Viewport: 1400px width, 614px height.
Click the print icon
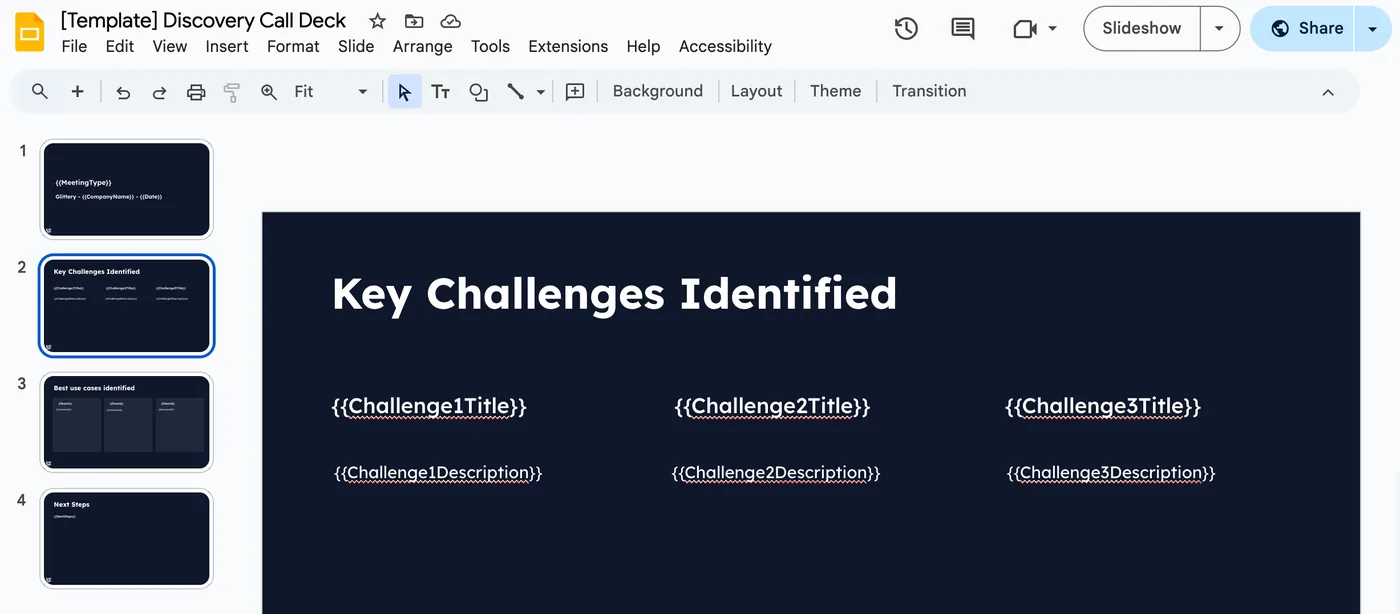[196, 92]
